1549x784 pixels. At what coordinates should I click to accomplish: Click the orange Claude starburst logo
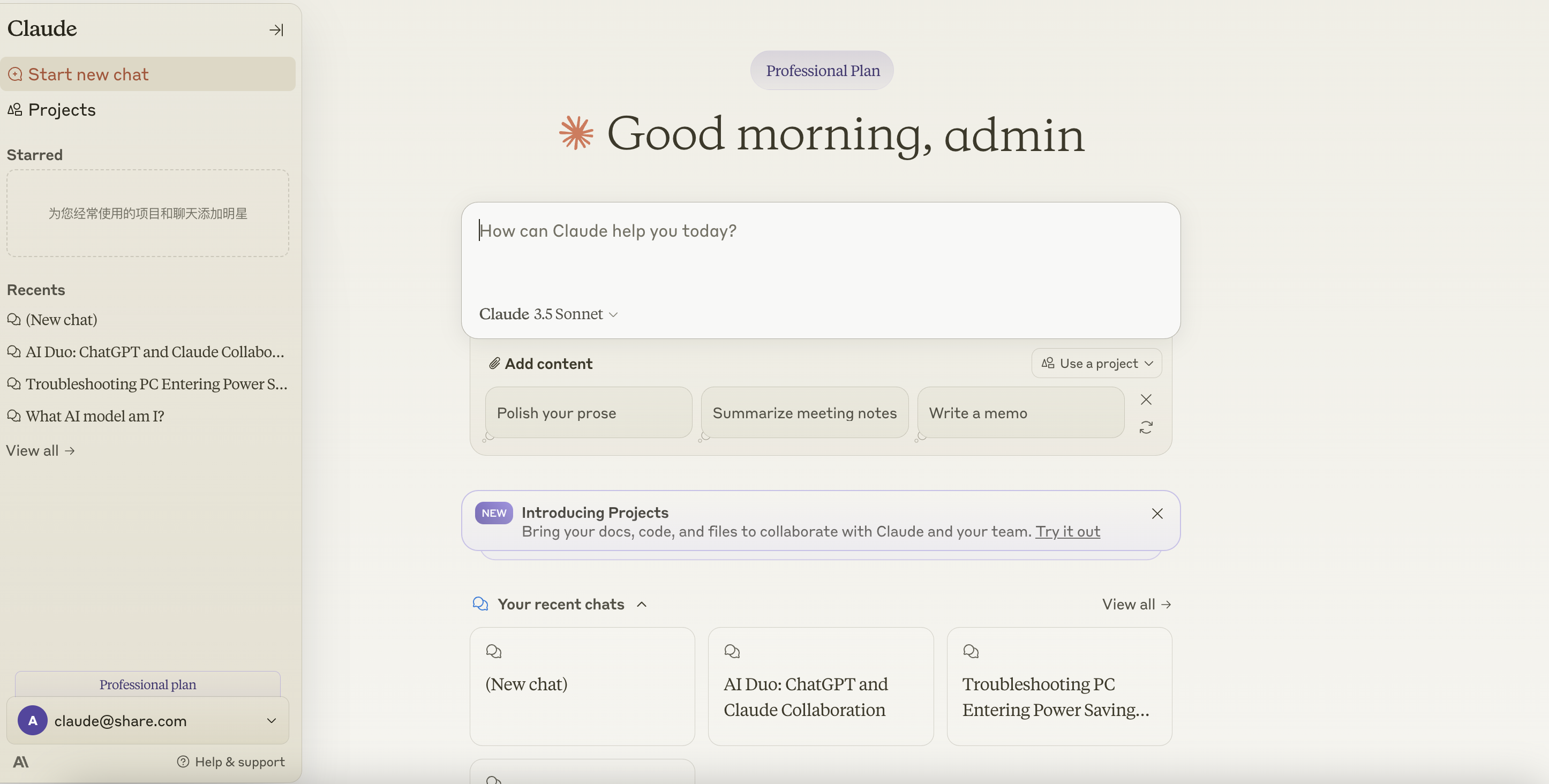click(x=576, y=133)
